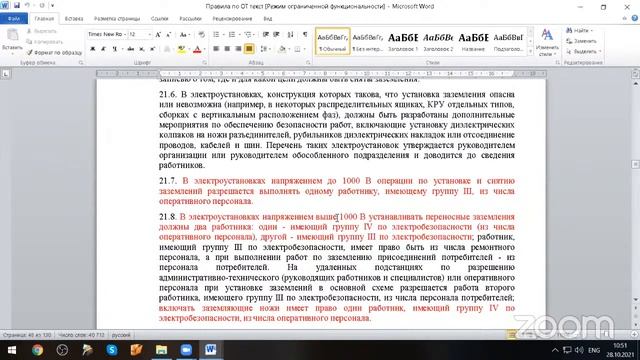Align text left
The image size is (640, 360).
coord(216,49)
